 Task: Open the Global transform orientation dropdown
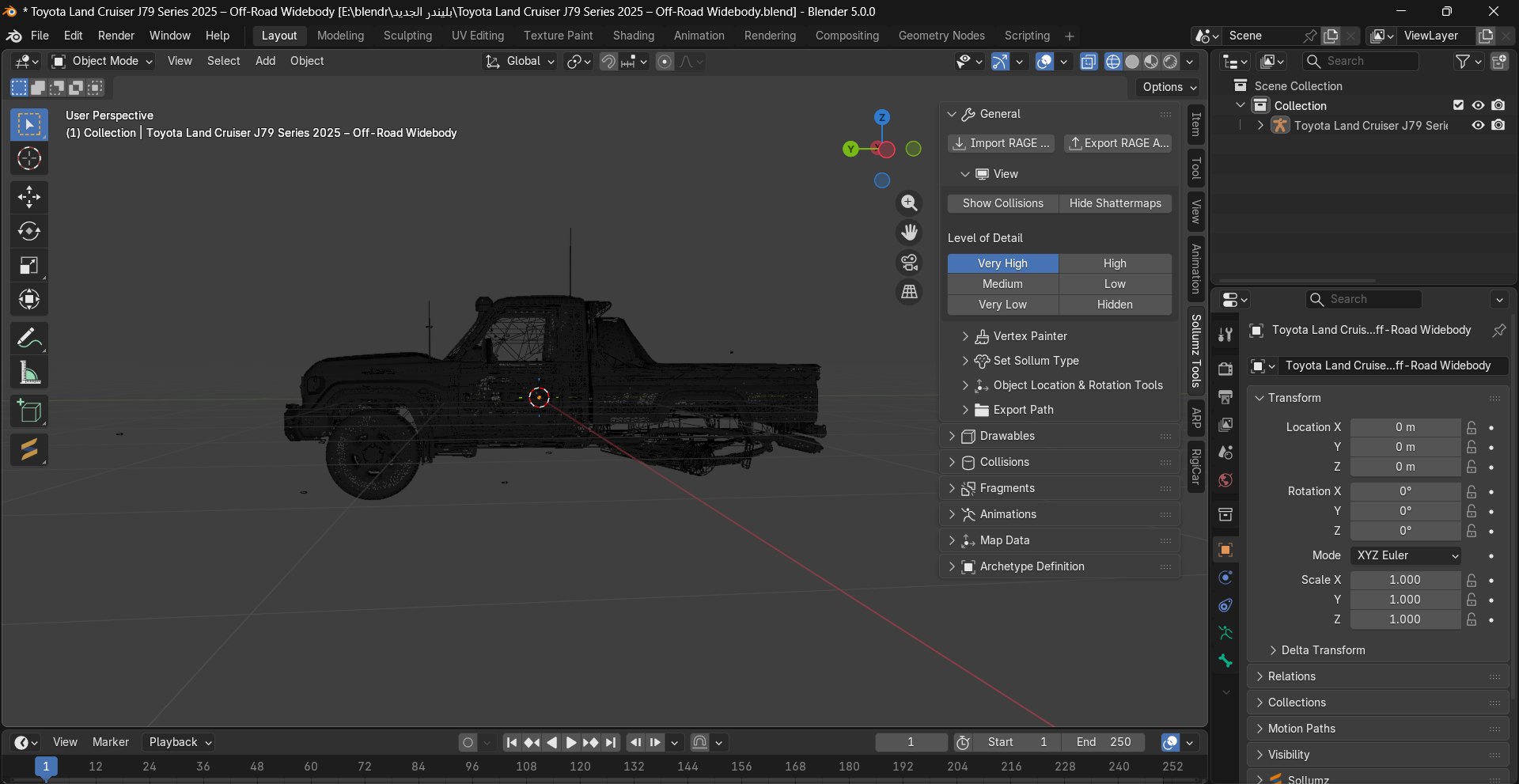(x=520, y=61)
